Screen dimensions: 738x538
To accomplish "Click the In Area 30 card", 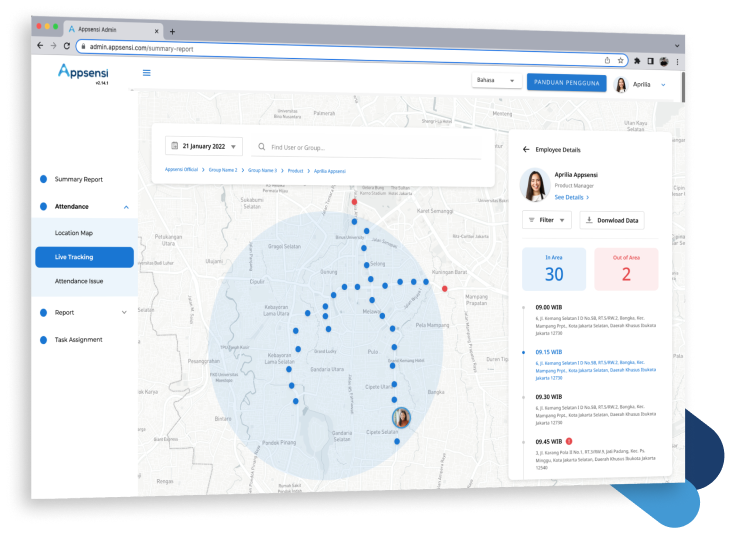I will point(554,269).
